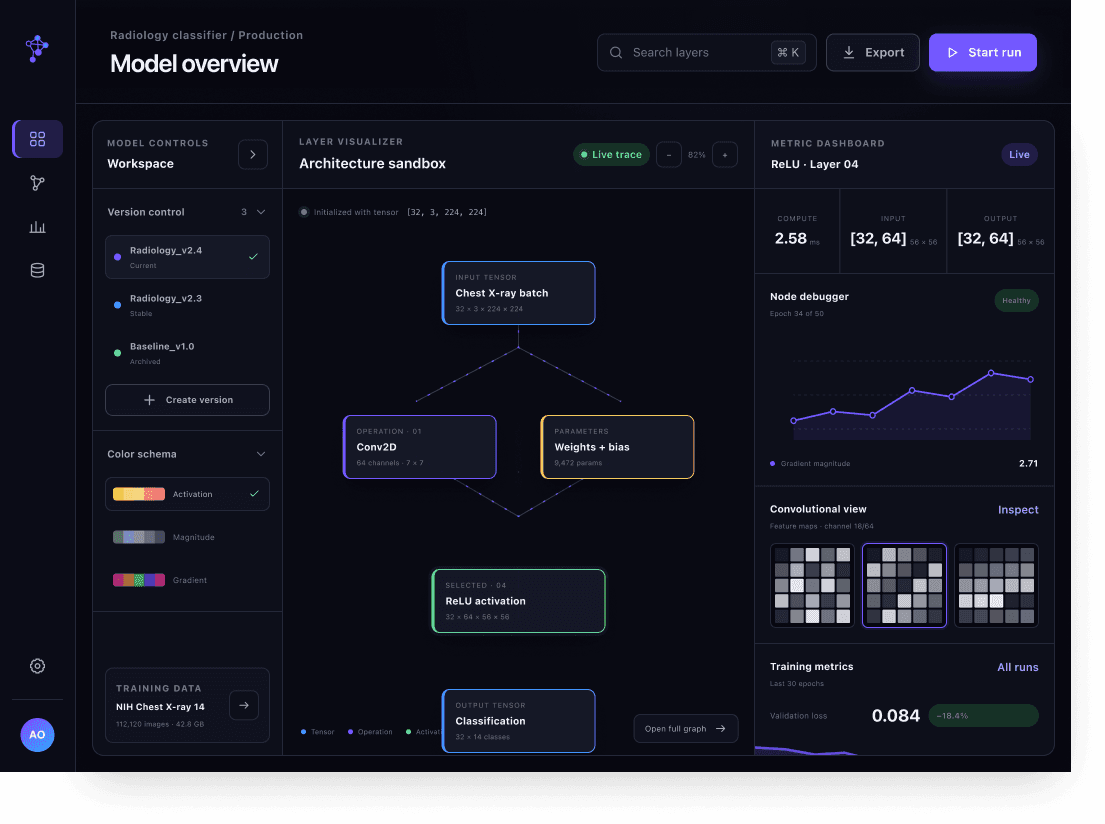Open the dashboard grid view in sidebar

(x=37, y=139)
